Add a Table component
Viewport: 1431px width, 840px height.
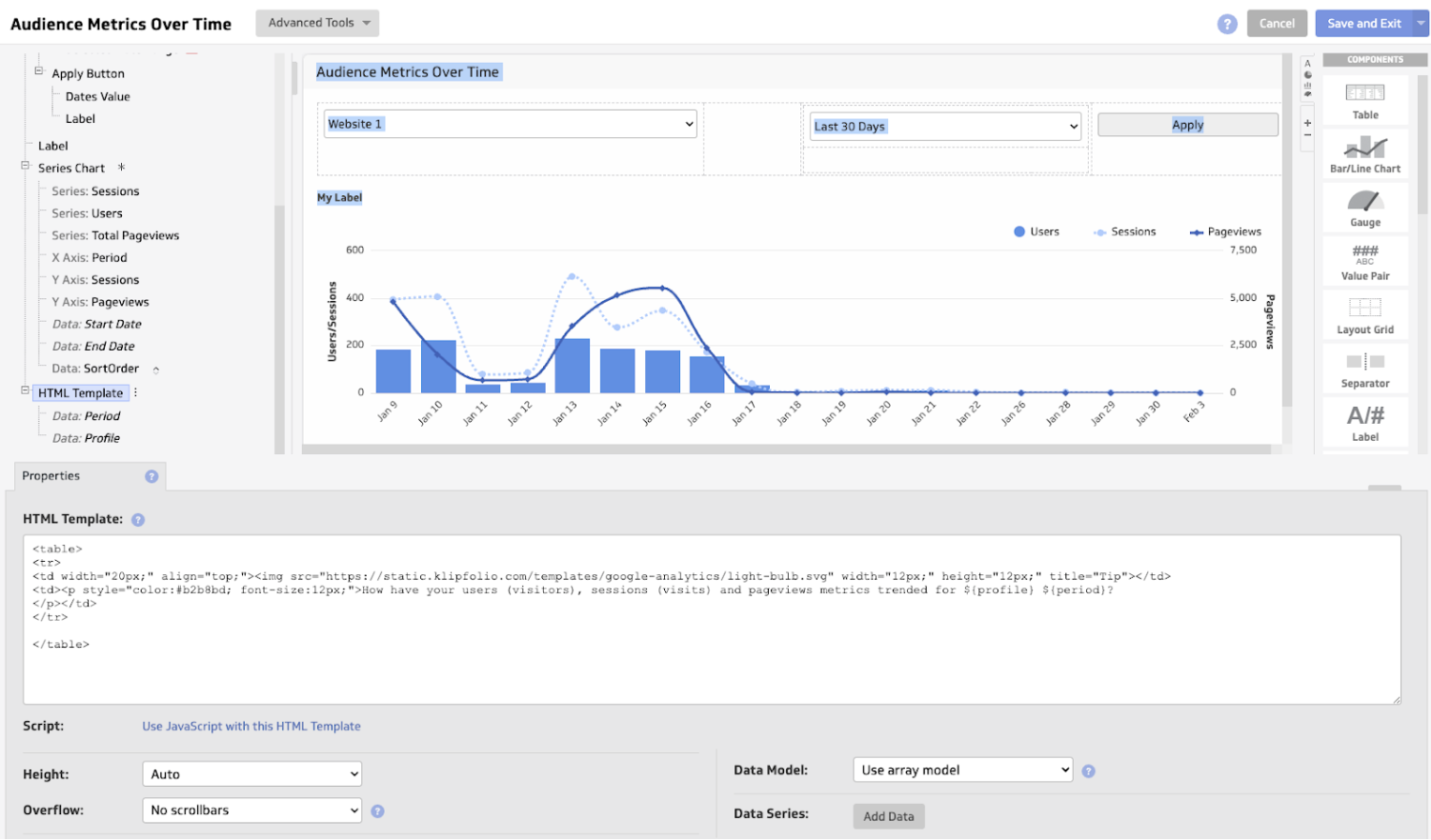tap(1364, 100)
